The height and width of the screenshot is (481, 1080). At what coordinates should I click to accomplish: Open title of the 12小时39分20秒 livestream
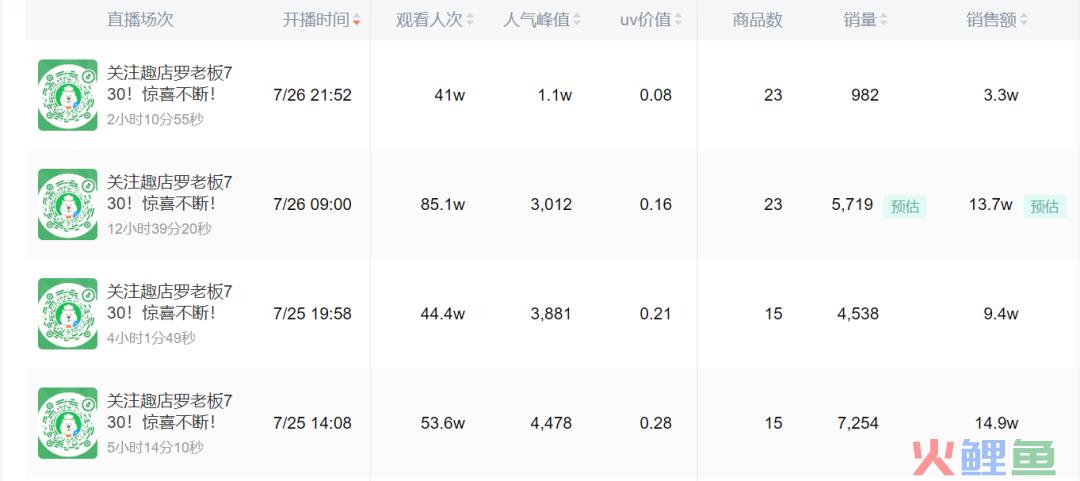[169, 193]
